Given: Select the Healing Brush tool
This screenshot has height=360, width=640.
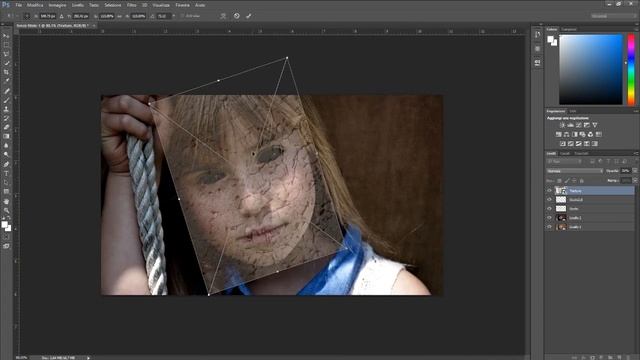Looking at the screenshot, I should (x=6, y=91).
